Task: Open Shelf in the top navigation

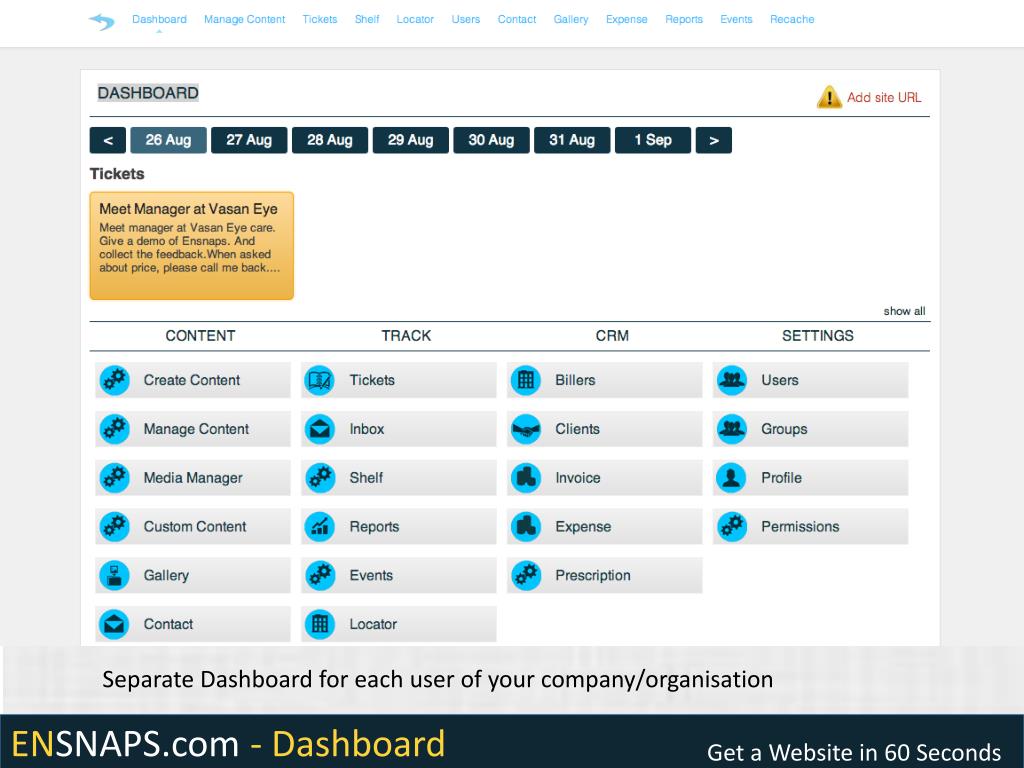Action: pos(367,20)
